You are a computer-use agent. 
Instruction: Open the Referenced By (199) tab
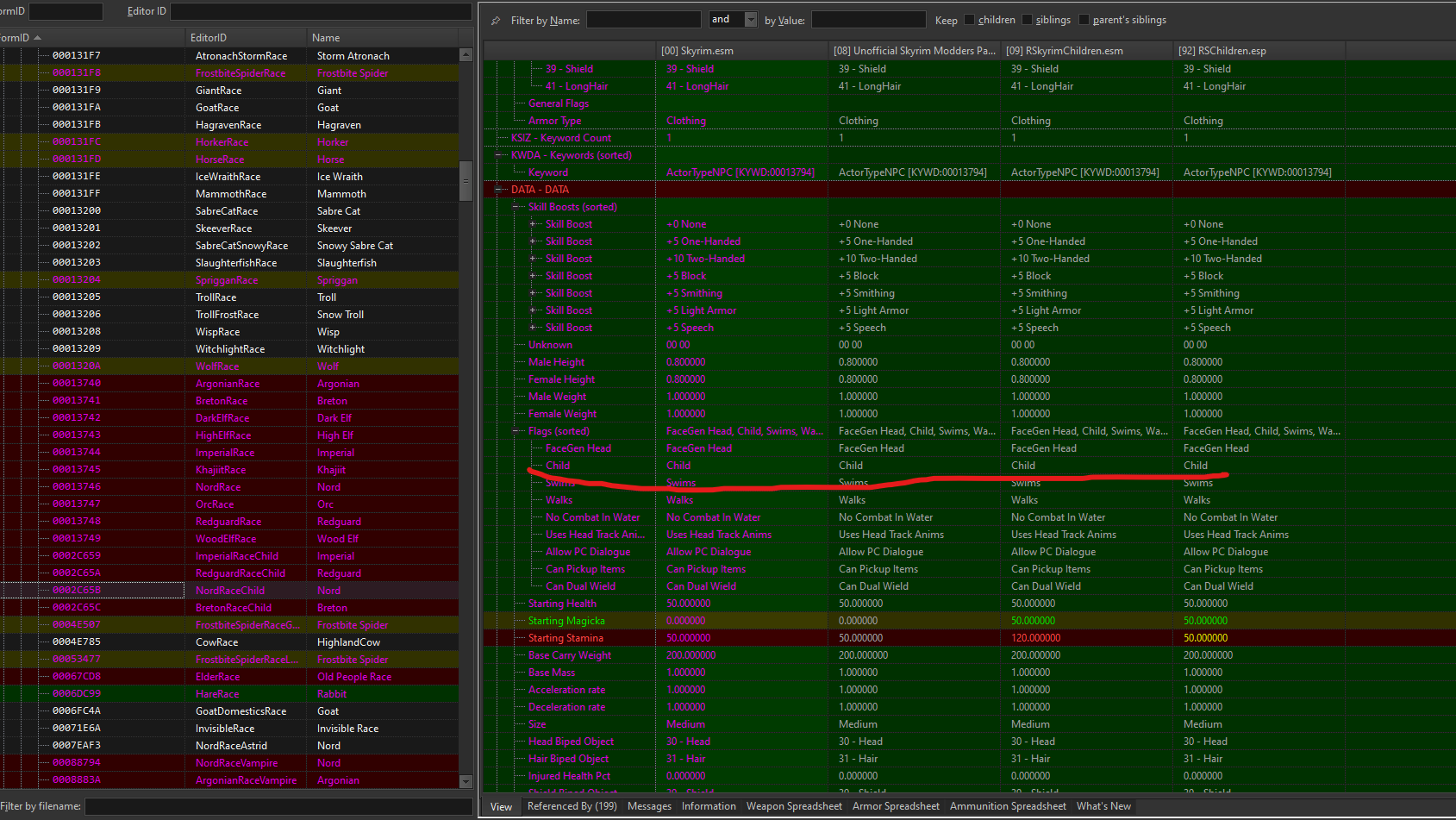click(x=572, y=806)
